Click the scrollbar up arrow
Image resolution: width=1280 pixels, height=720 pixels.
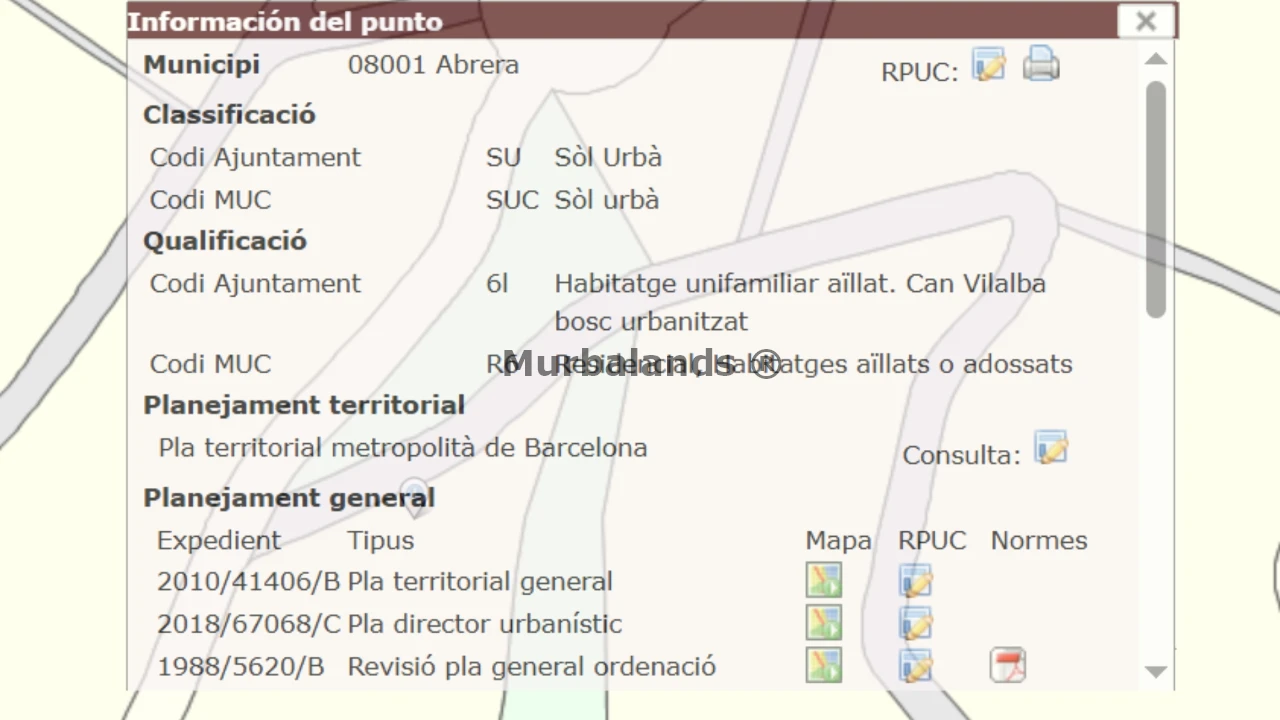pos(1156,59)
